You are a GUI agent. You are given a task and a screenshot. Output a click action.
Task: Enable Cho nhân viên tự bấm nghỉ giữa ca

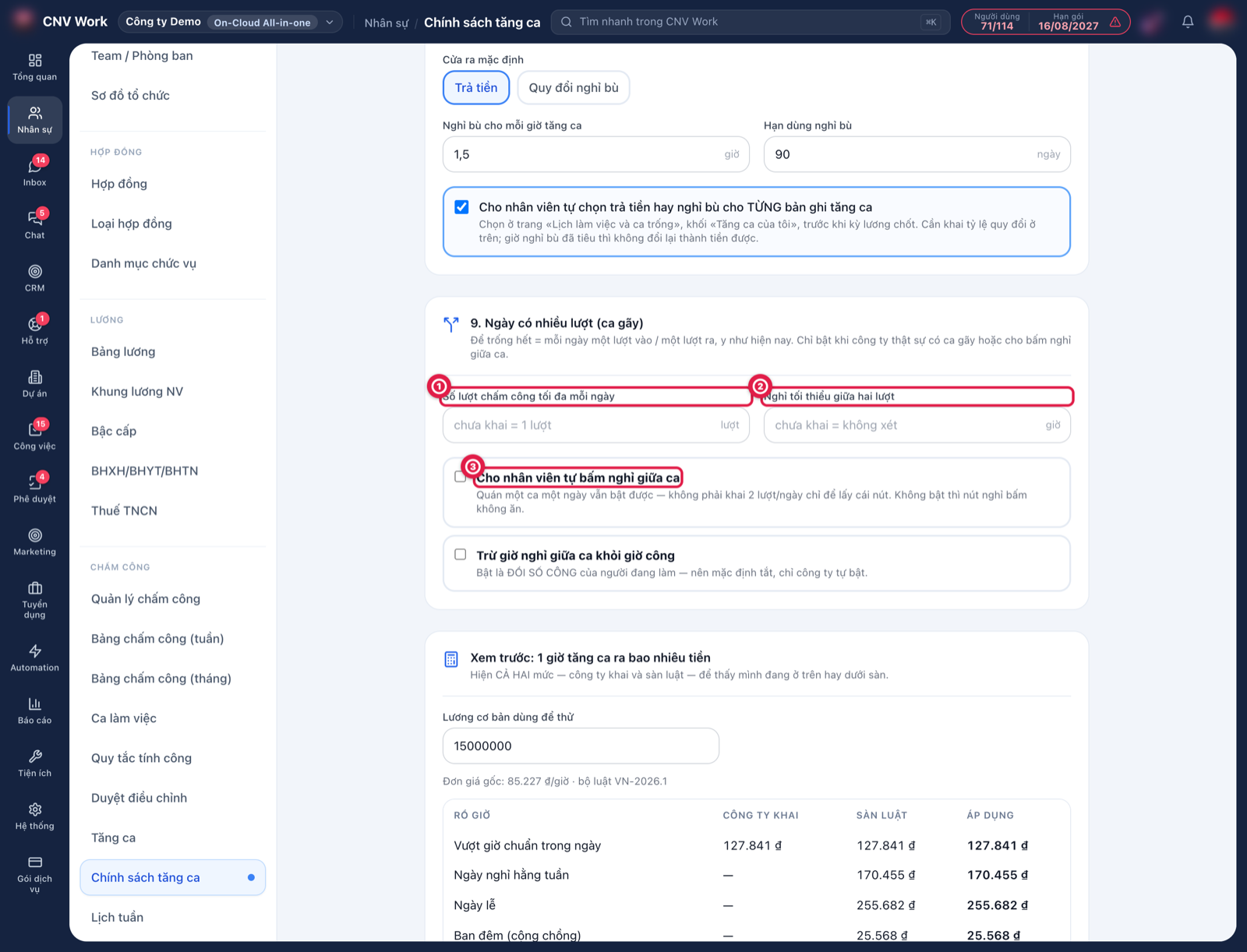461,477
